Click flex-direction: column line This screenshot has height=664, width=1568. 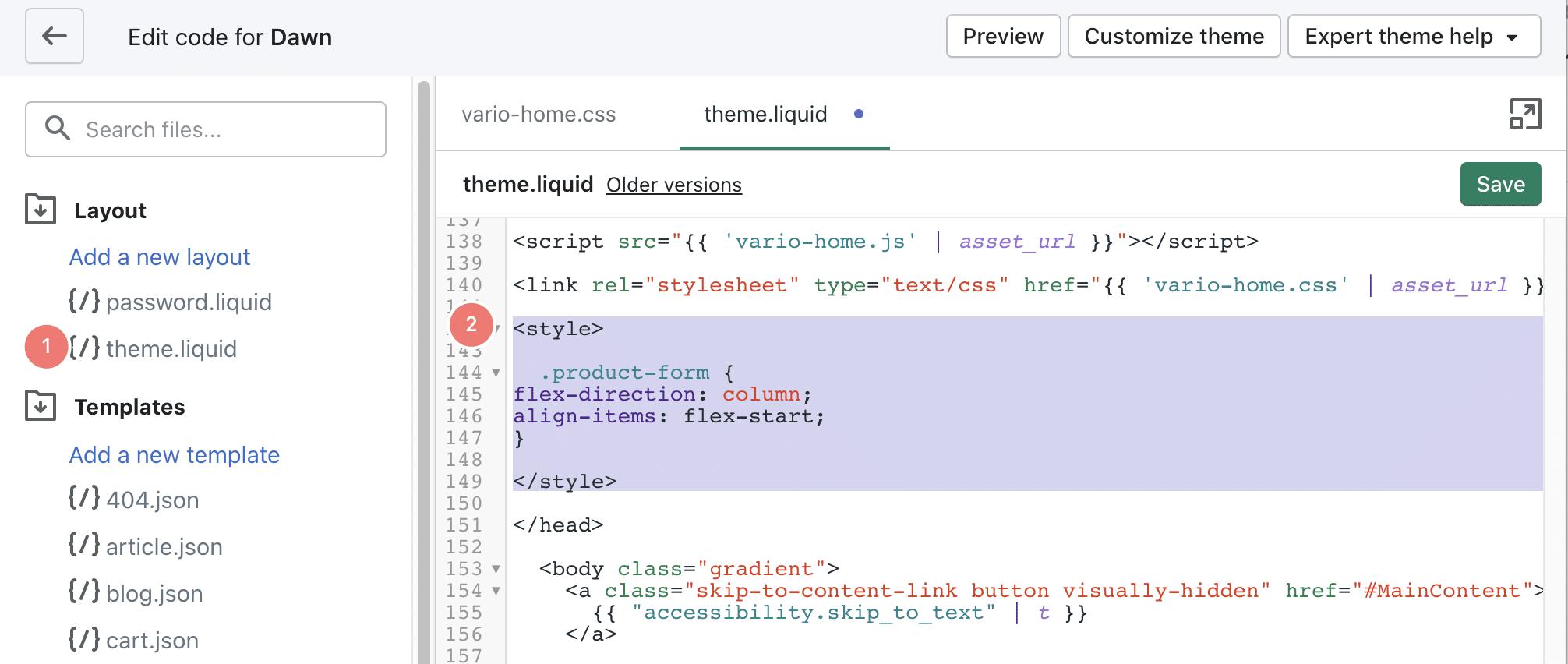(662, 394)
